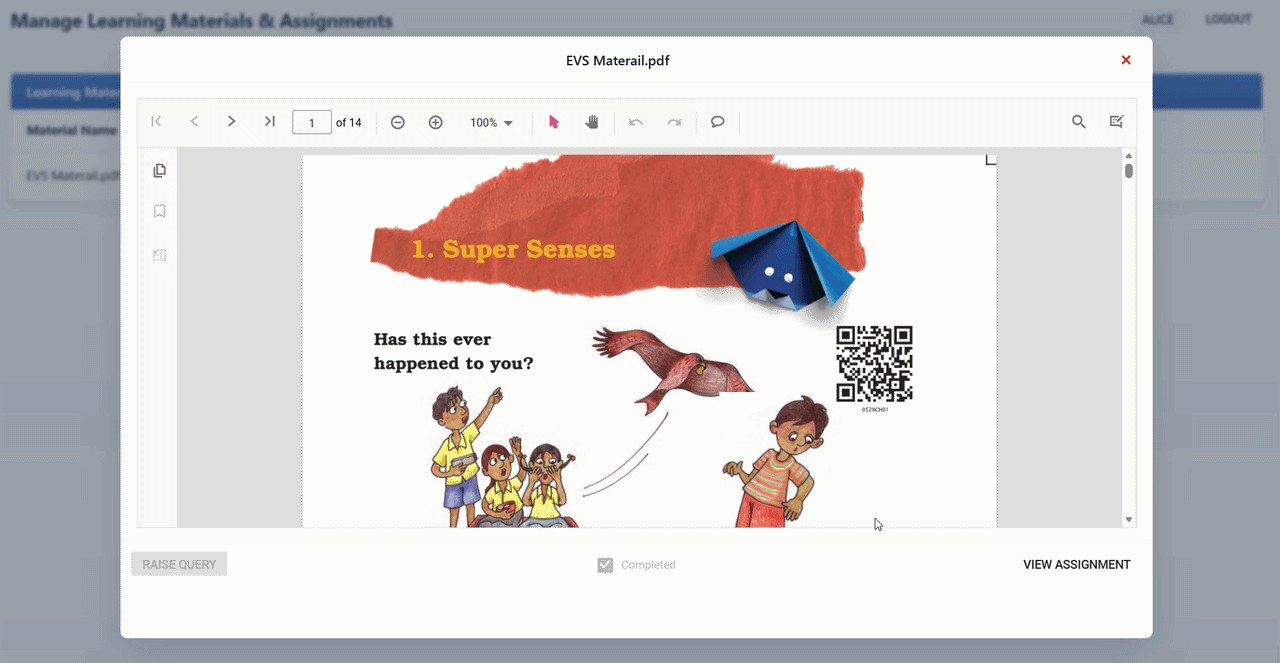1280x663 pixels.
Task: Click the RAISE QUERY button
Action: (179, 564)
